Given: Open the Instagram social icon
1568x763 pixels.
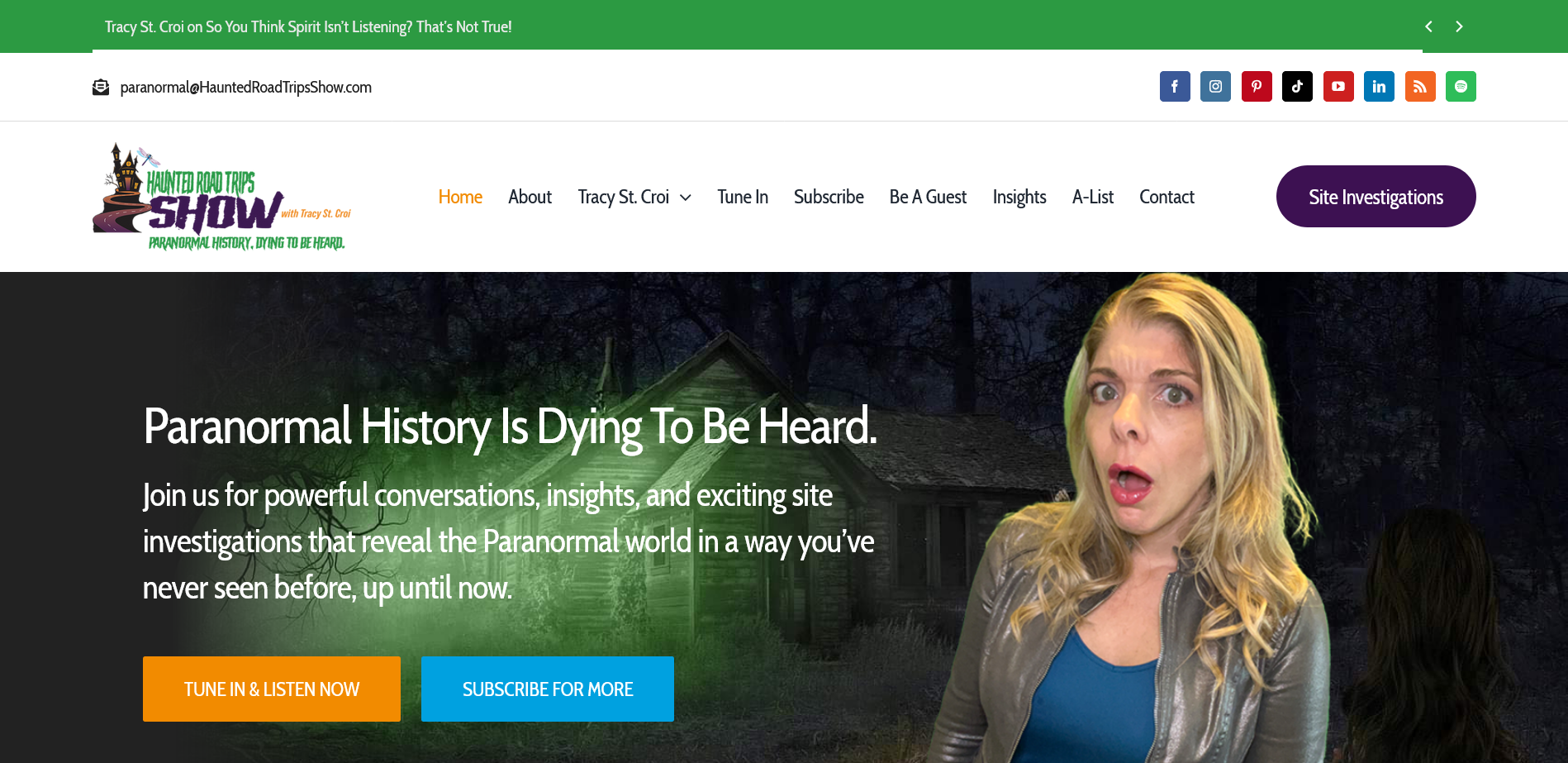Looking at the screenshot, I should point(1215,87).
